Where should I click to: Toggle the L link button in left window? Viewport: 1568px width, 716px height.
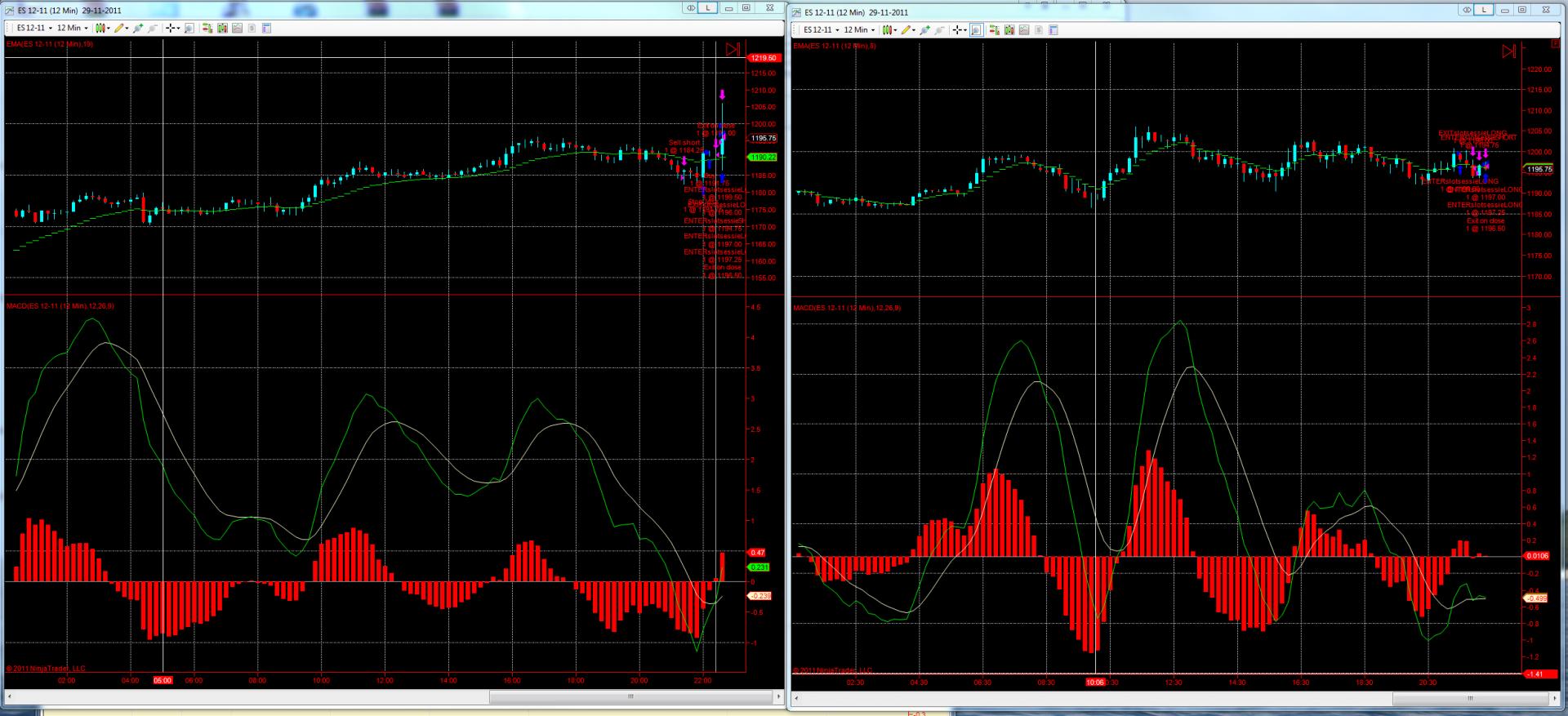708,8
